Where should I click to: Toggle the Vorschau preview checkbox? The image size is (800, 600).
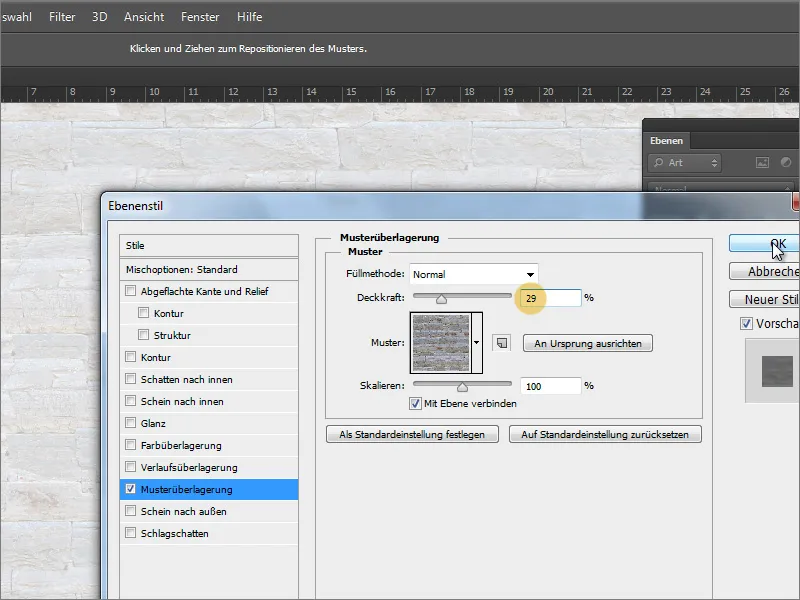tap(746, 323)
